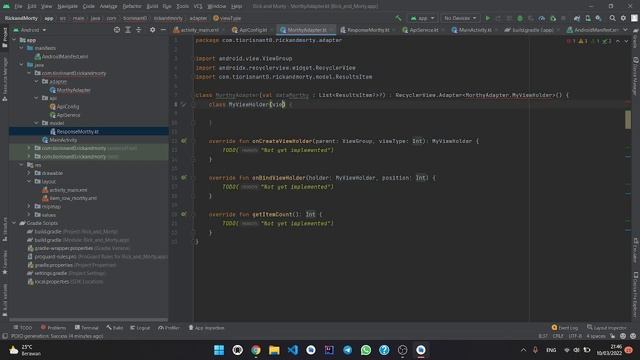Click the Attach Debugger icon in toolbar
The width and height of the screenshot is (640, 360).
pos(553,18)
